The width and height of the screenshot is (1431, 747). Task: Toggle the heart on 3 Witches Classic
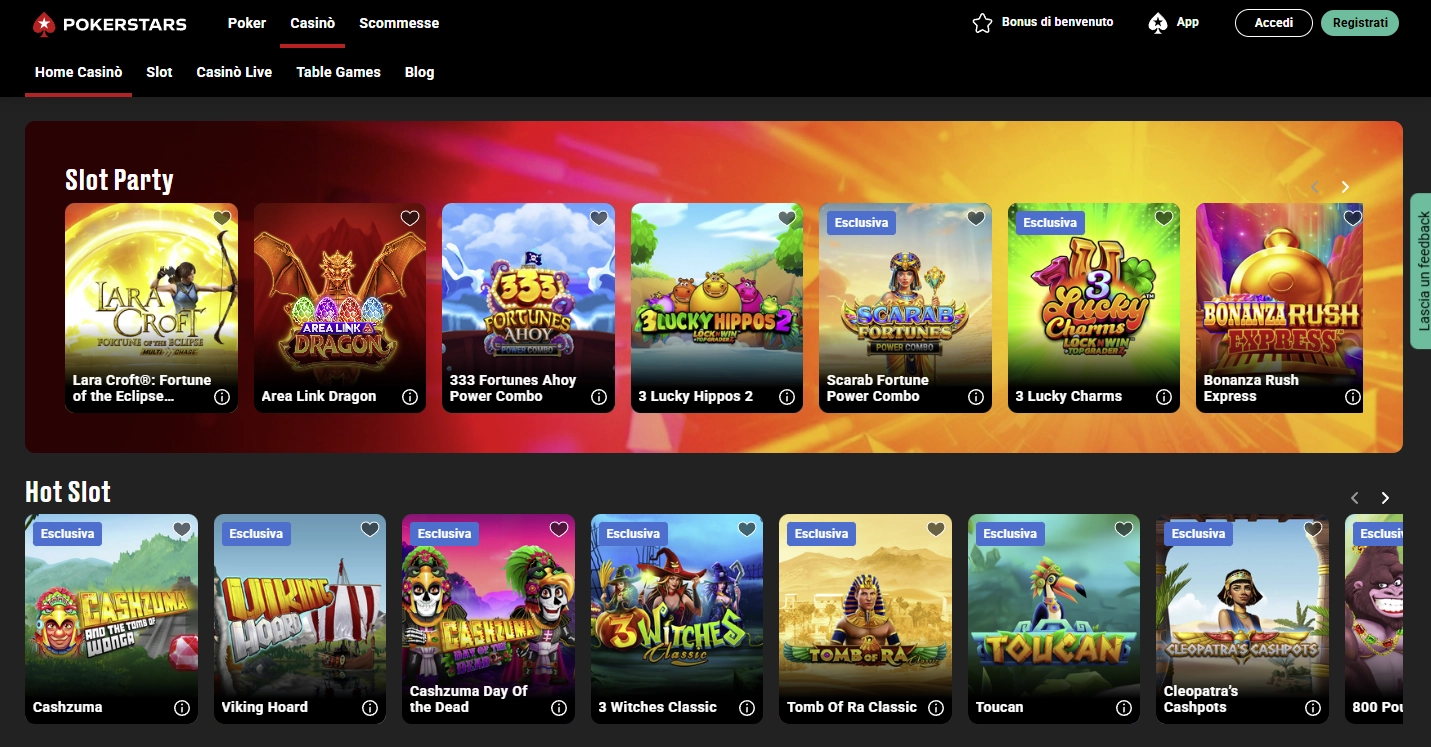(x=746, y=528)
